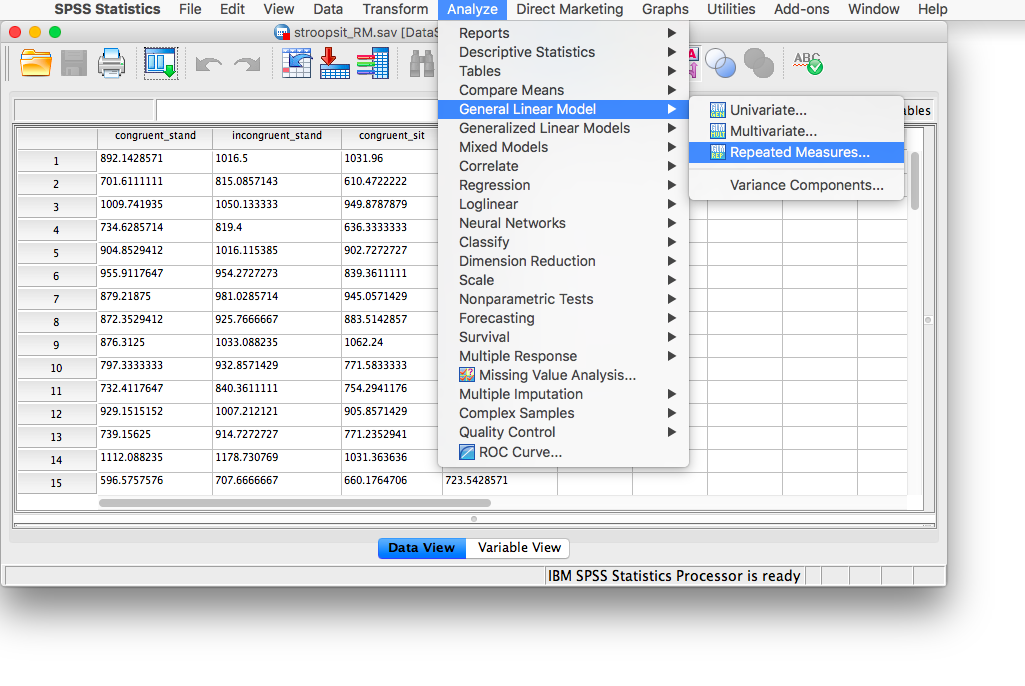This screenshot has height=686, width=1025.
Task: Run spell check with the ABC icon
Action: click(x=808, y=63)
